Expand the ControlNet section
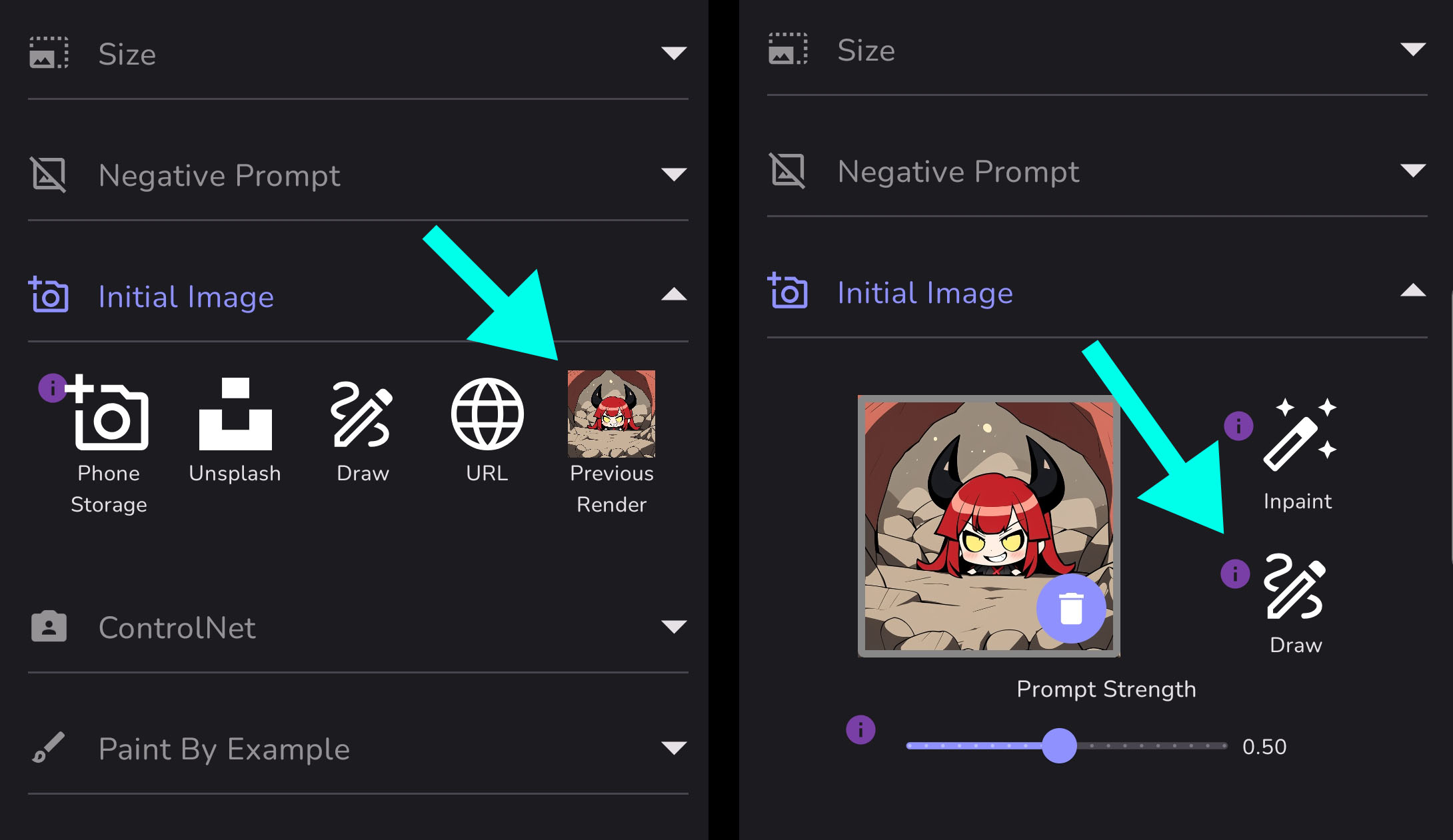 [674, 627]
